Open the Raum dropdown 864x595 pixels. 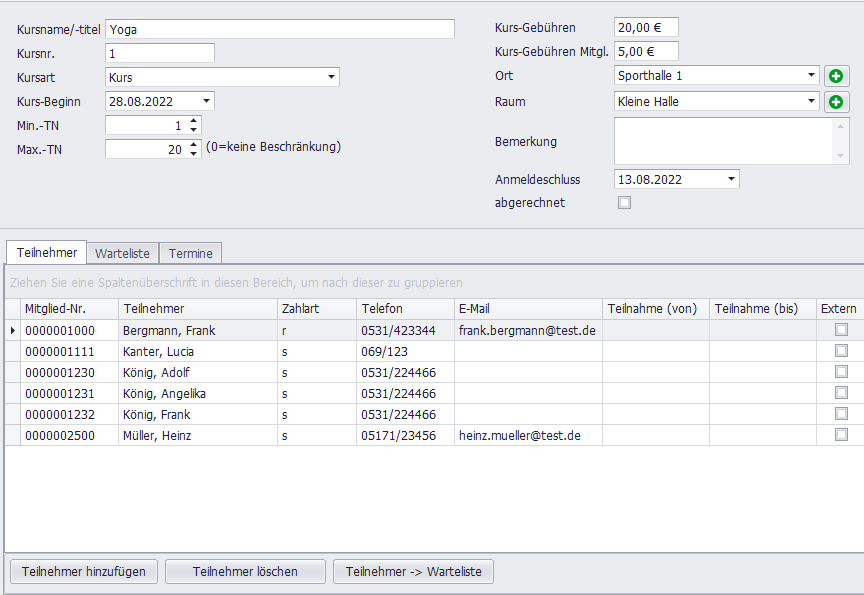point(811,102)
